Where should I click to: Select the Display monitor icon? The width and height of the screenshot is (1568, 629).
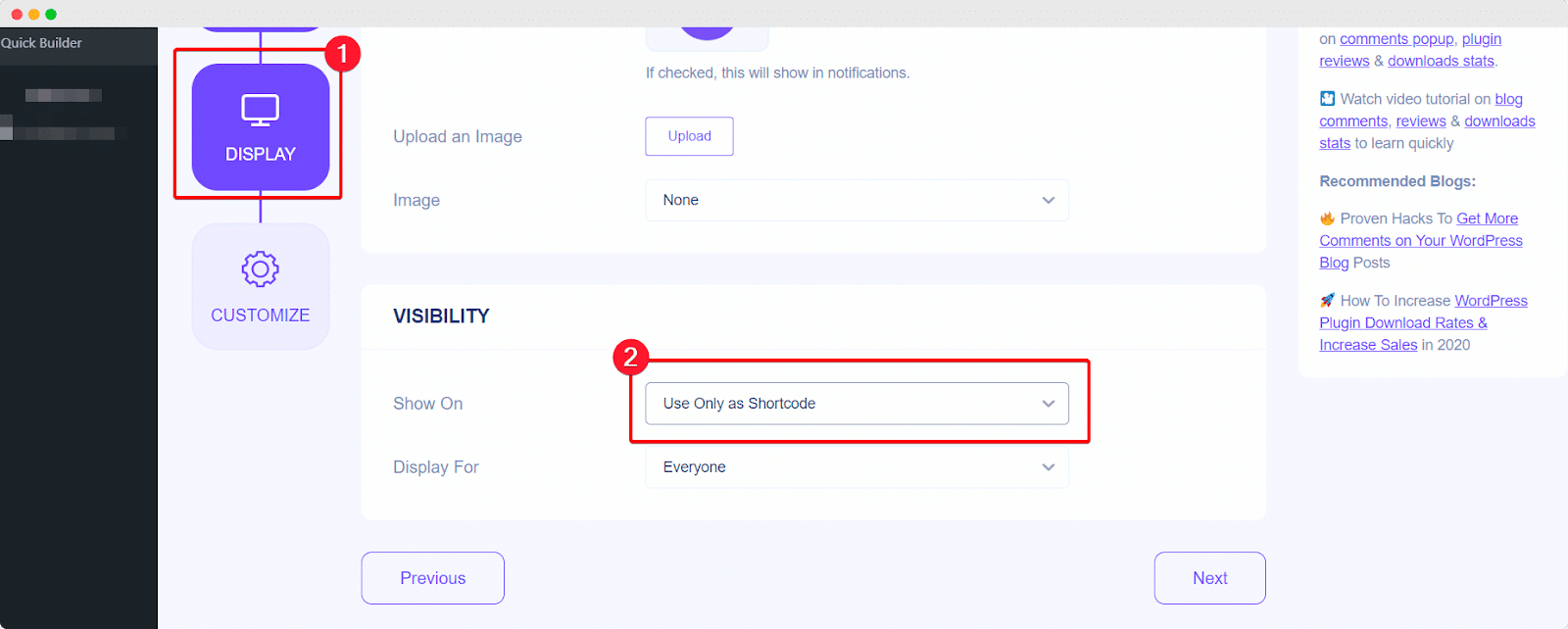[258, 110]
